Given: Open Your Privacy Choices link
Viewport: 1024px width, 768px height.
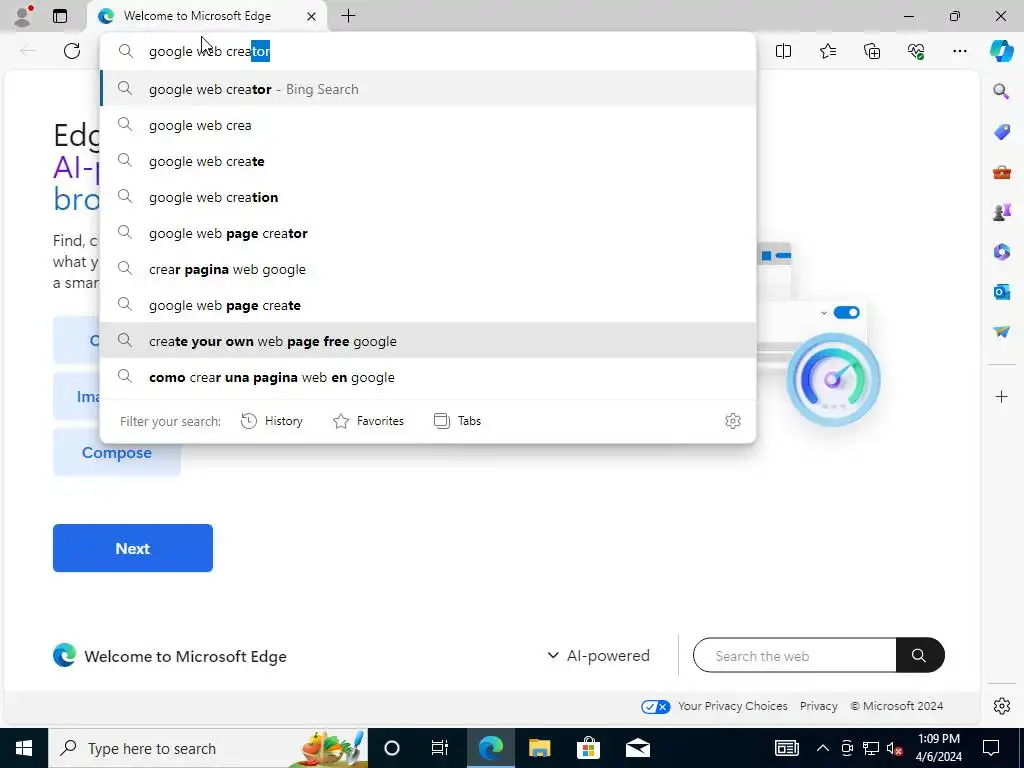Looking at the screenshot, I should click(x=732, y=706).
